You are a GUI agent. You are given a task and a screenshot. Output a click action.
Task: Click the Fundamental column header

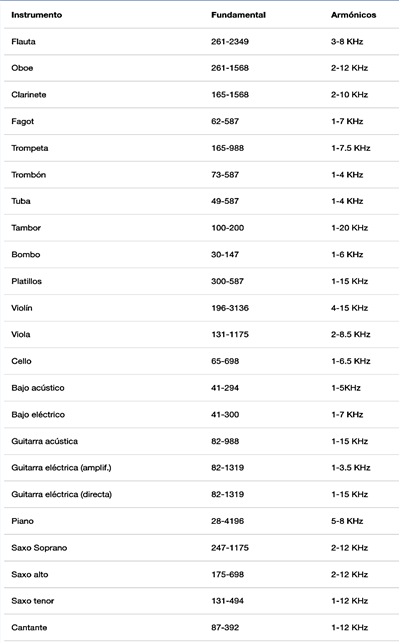pyautogui.click(x=238, y=15)
